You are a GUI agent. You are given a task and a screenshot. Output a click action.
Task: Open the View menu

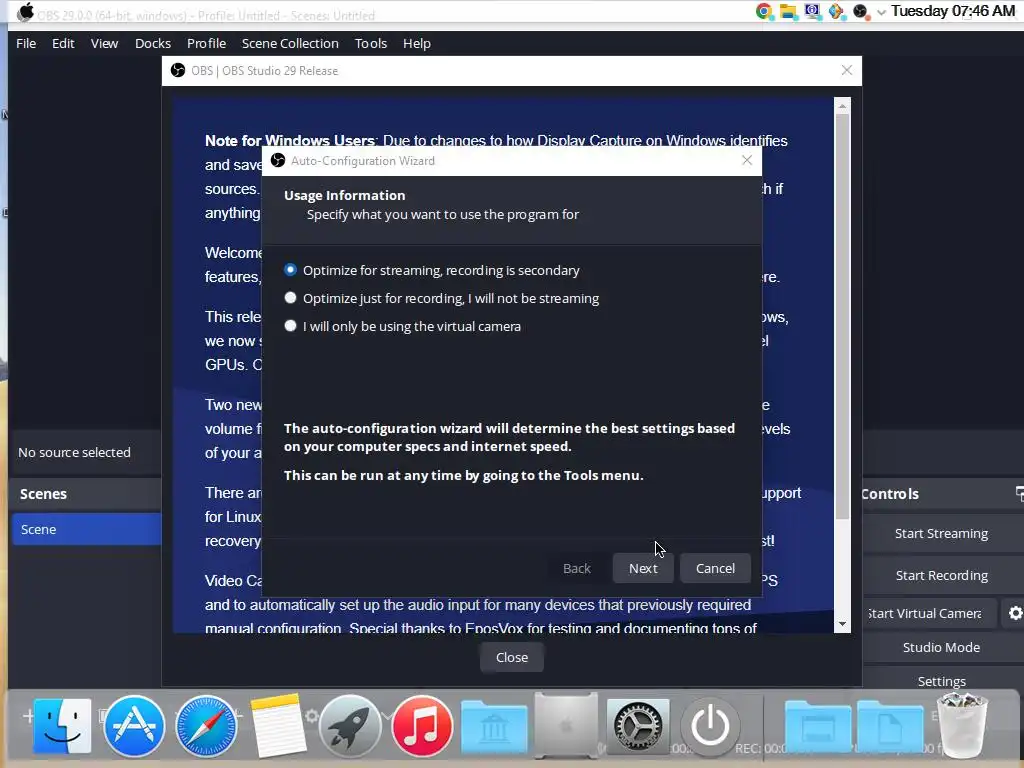click(x=104, y=43)
